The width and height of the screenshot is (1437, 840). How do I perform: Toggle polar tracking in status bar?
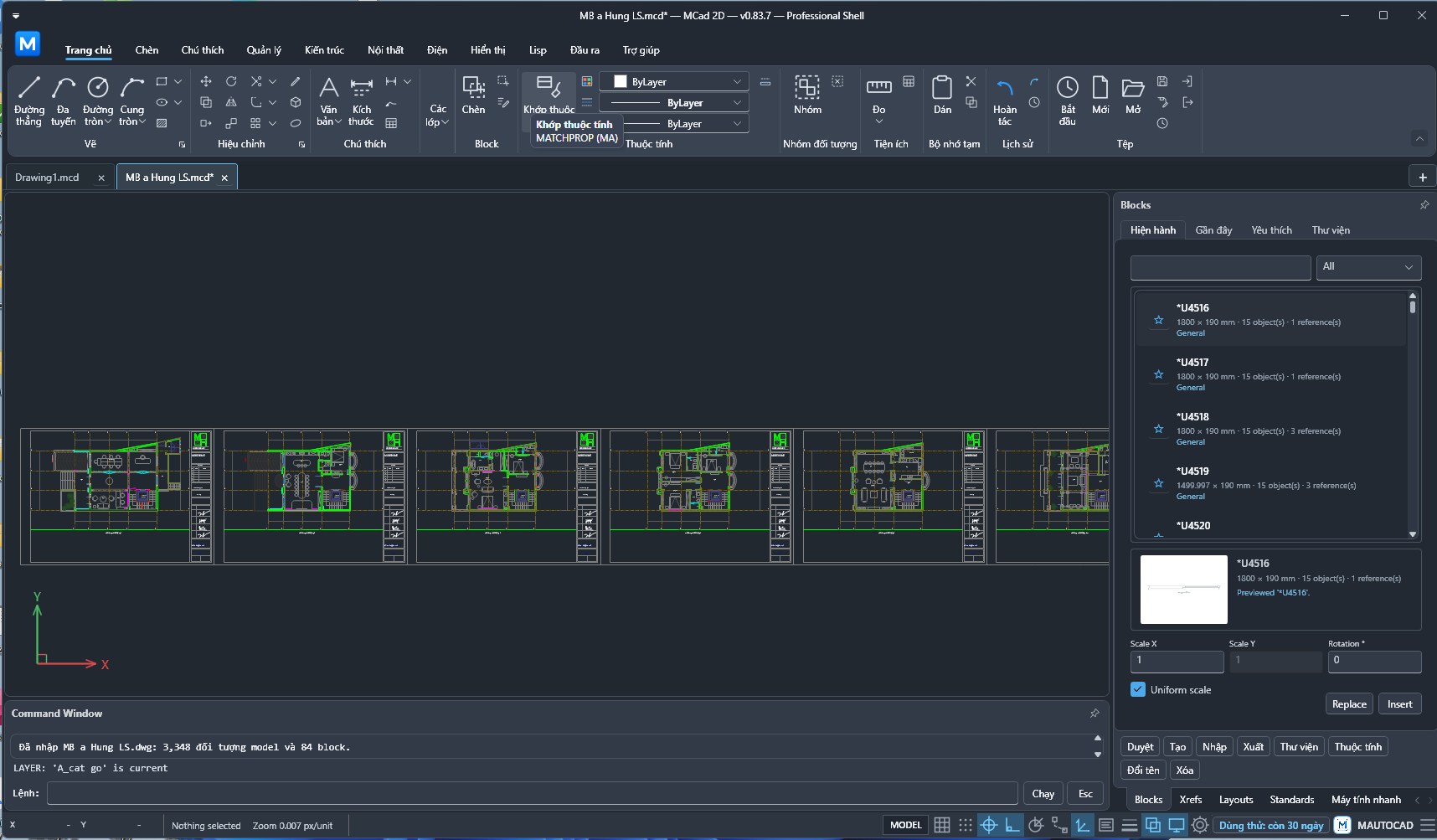click(1036, 825)
